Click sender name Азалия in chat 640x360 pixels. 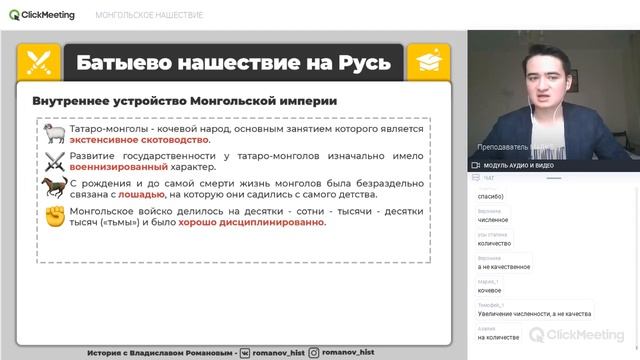486,329
